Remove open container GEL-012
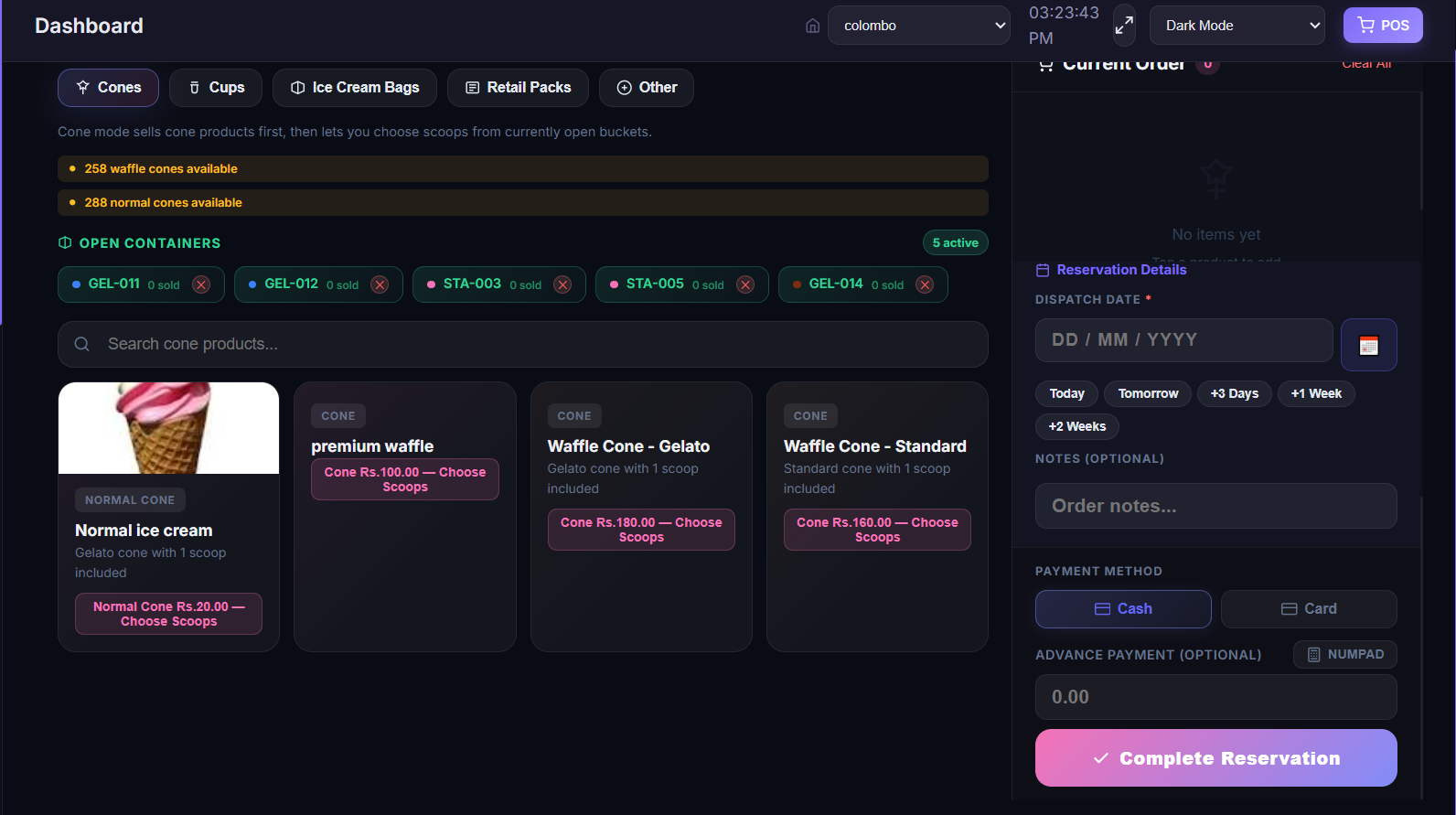The width and height of the screenshot is (1456, 815). click(x=380, y=284)
